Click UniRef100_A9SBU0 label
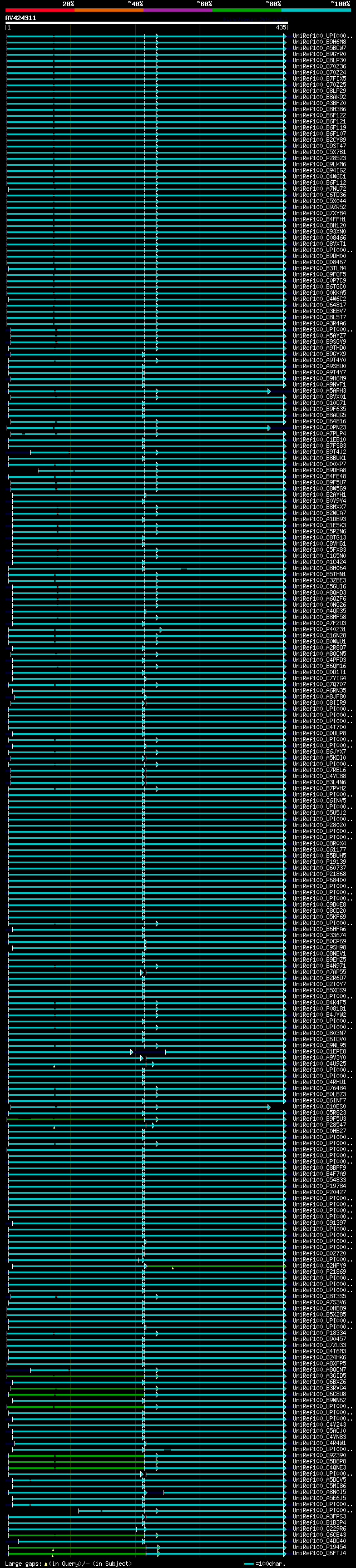The width and height of the screenshot is (356, 1568). click(x=319, y=367)
